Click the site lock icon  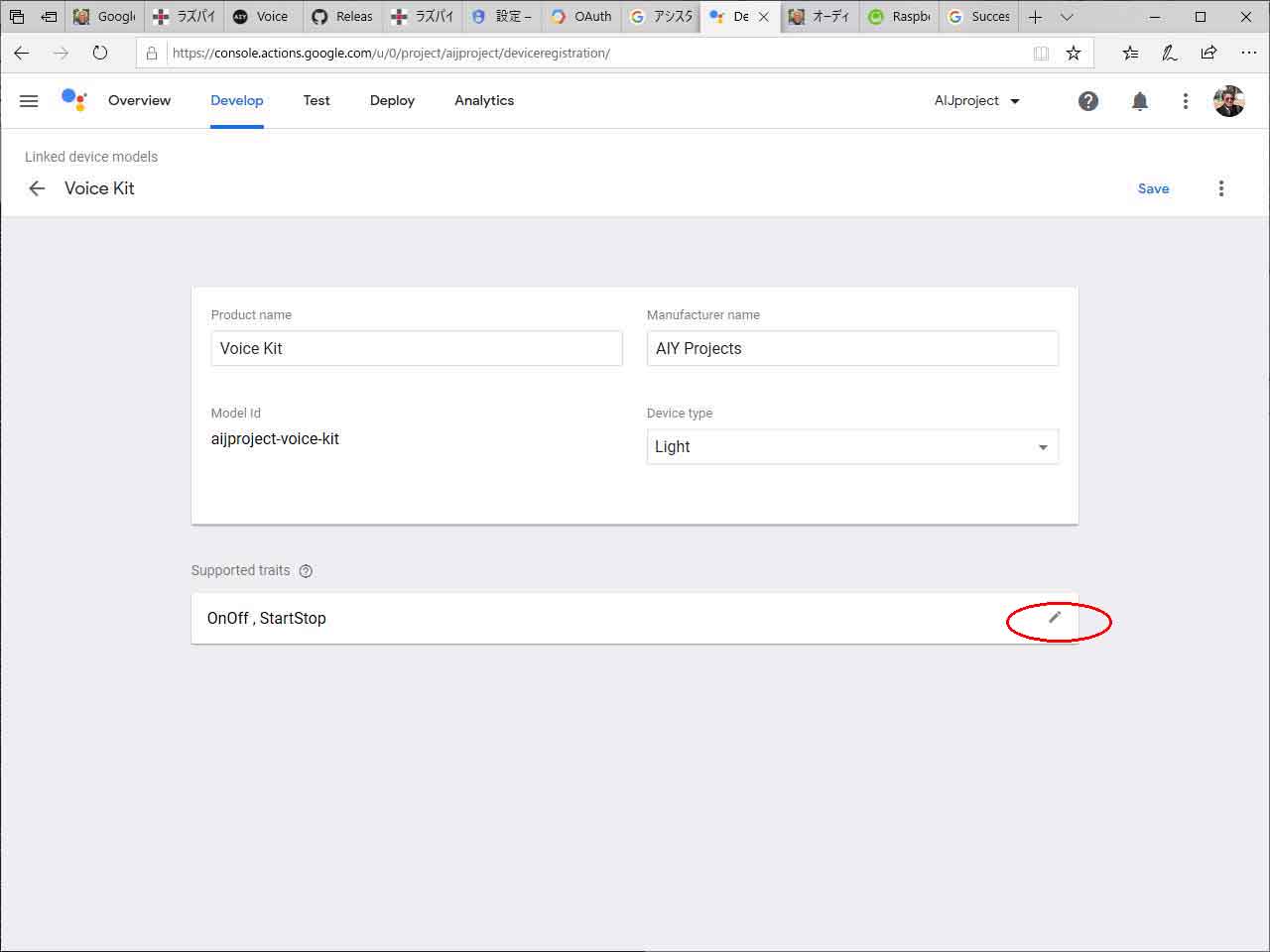[152, 54]
